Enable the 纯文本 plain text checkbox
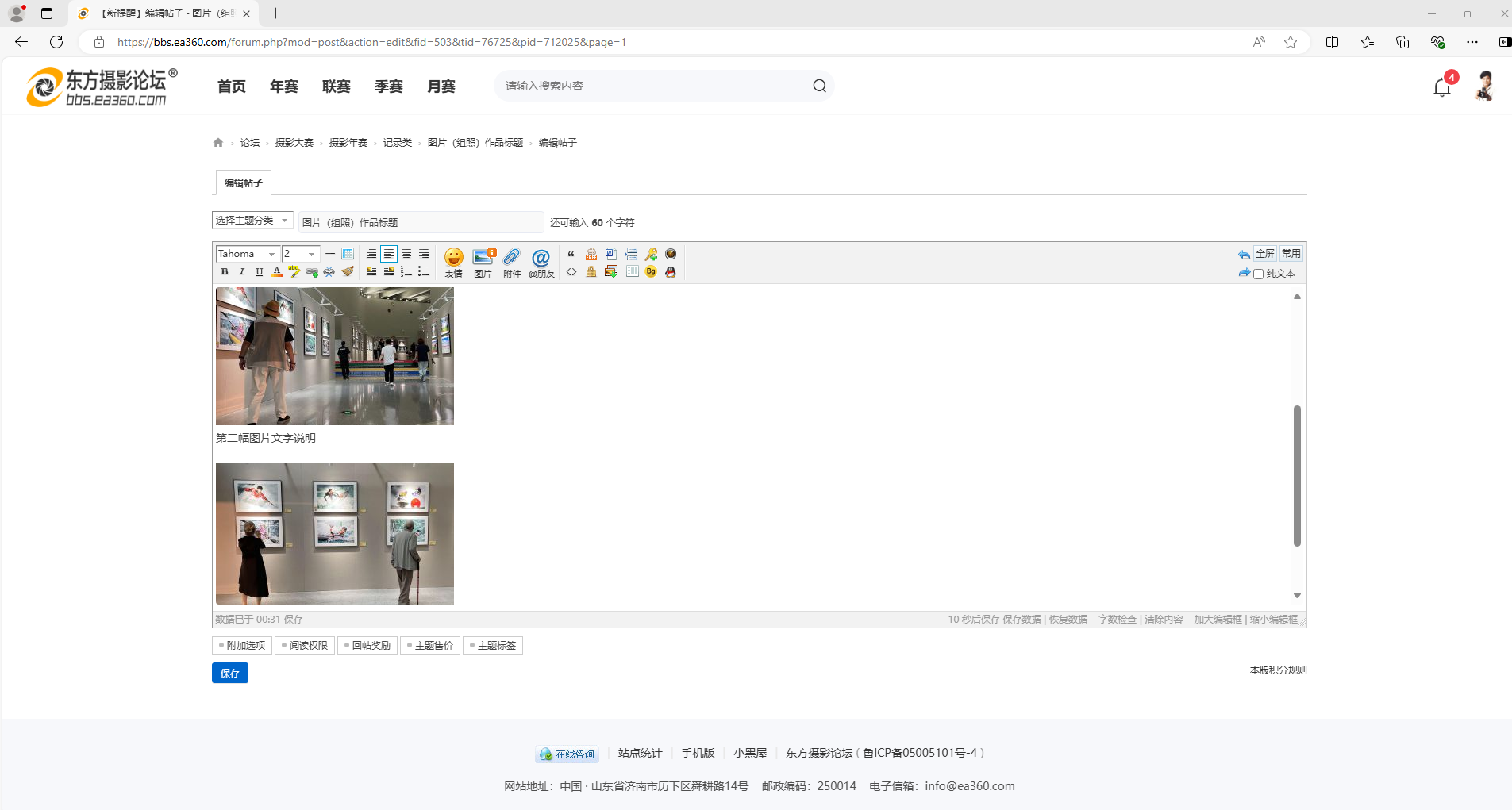 tap(1259, 274)
